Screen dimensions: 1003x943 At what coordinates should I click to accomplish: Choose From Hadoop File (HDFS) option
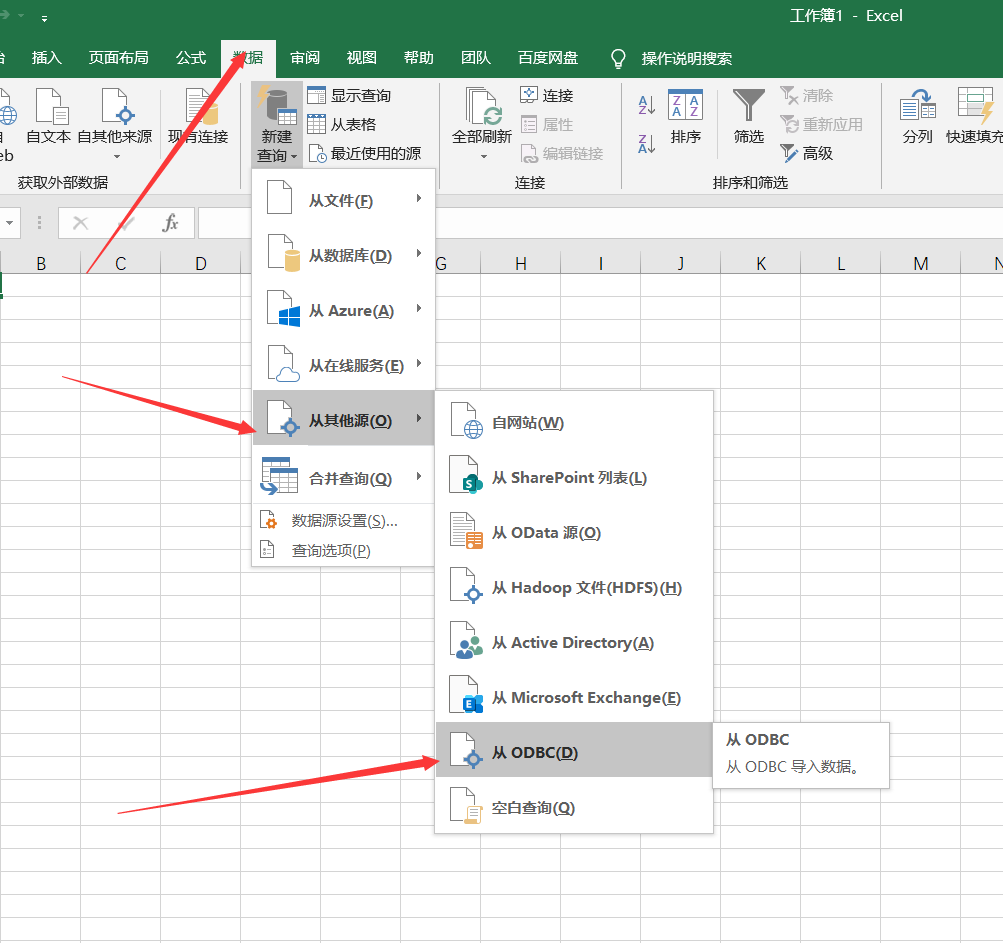point(574,586)
